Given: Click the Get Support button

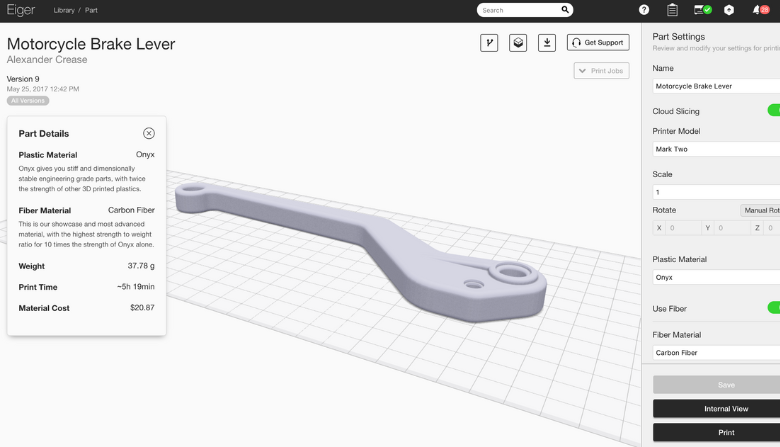Looking at the screenshot, I should (598, 43).
